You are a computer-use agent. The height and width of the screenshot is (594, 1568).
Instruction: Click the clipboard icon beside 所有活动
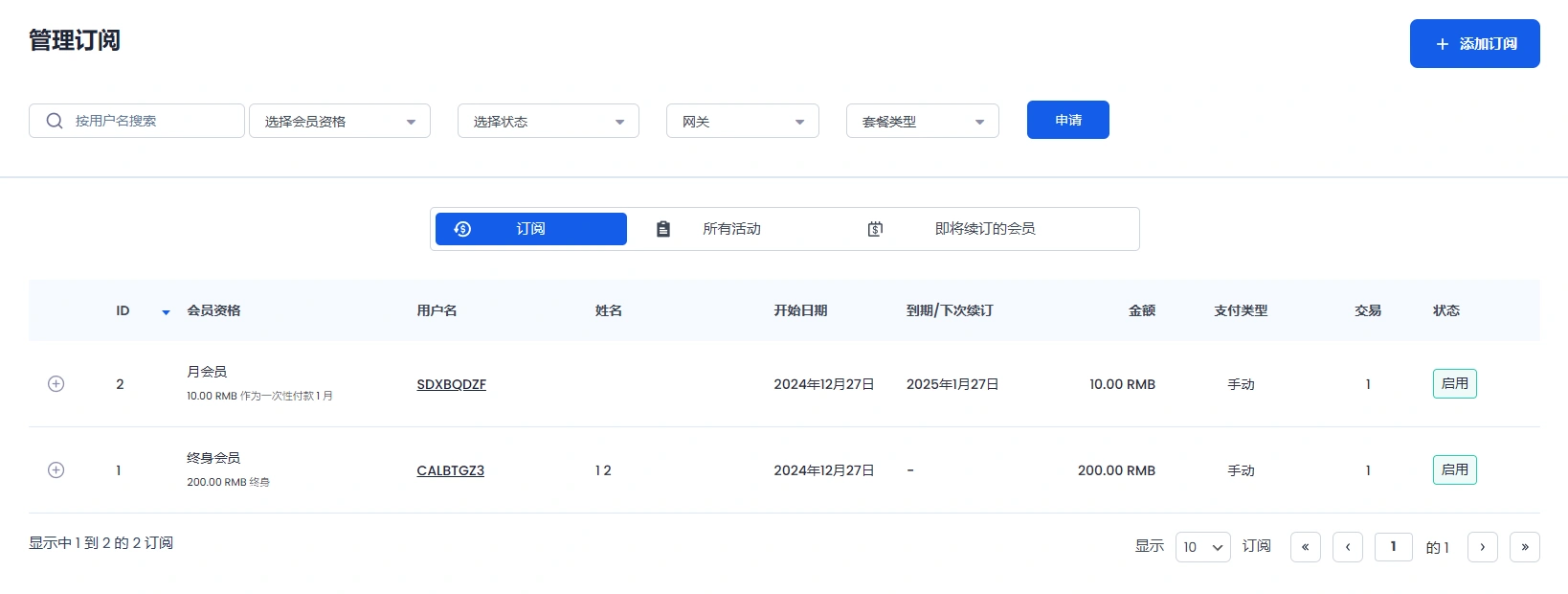pos(663,229)
